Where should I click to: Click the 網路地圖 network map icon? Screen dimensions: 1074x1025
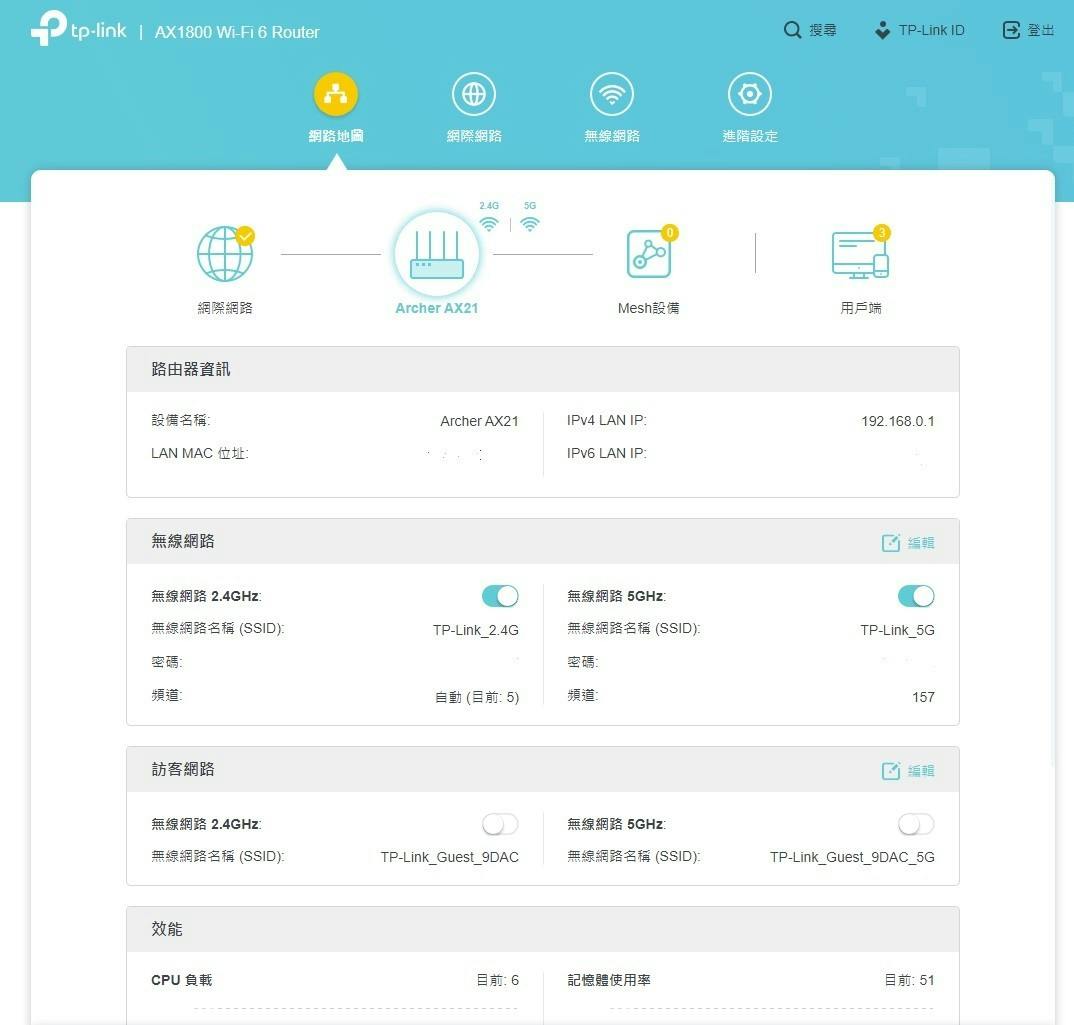pos(336,95)
